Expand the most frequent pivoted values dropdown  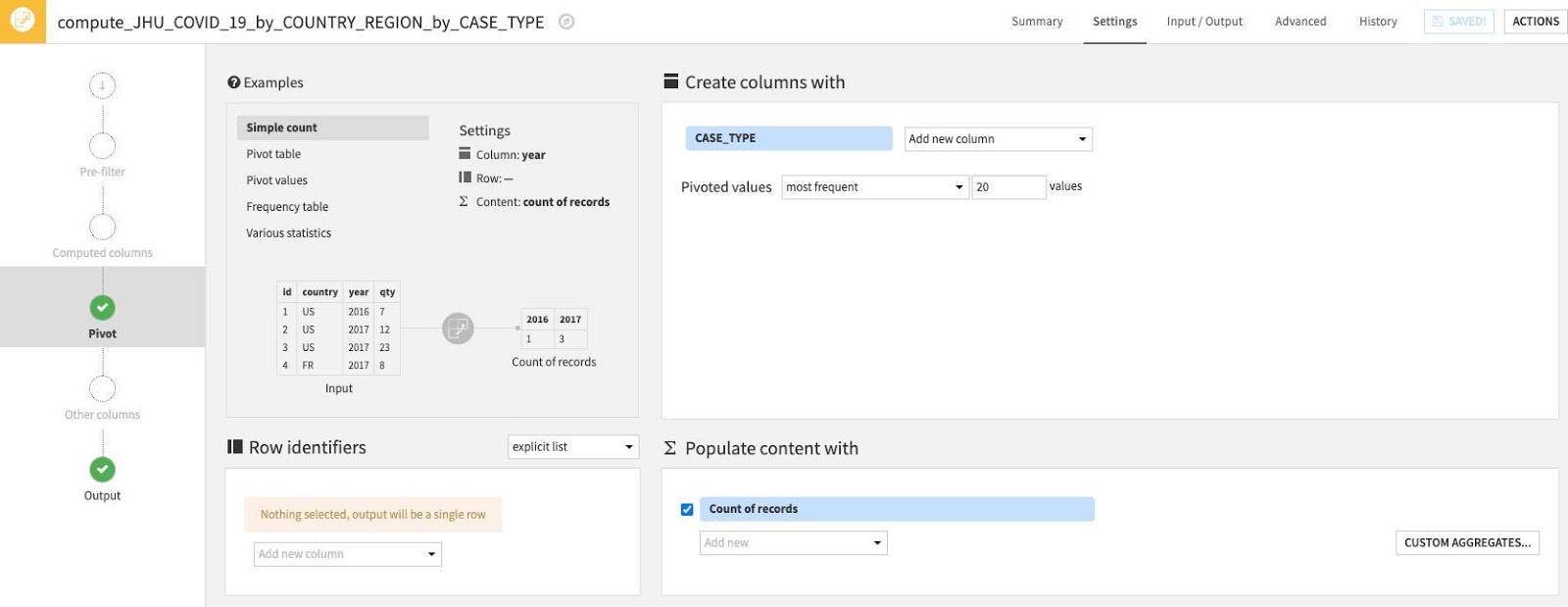[x=874, y=187]
